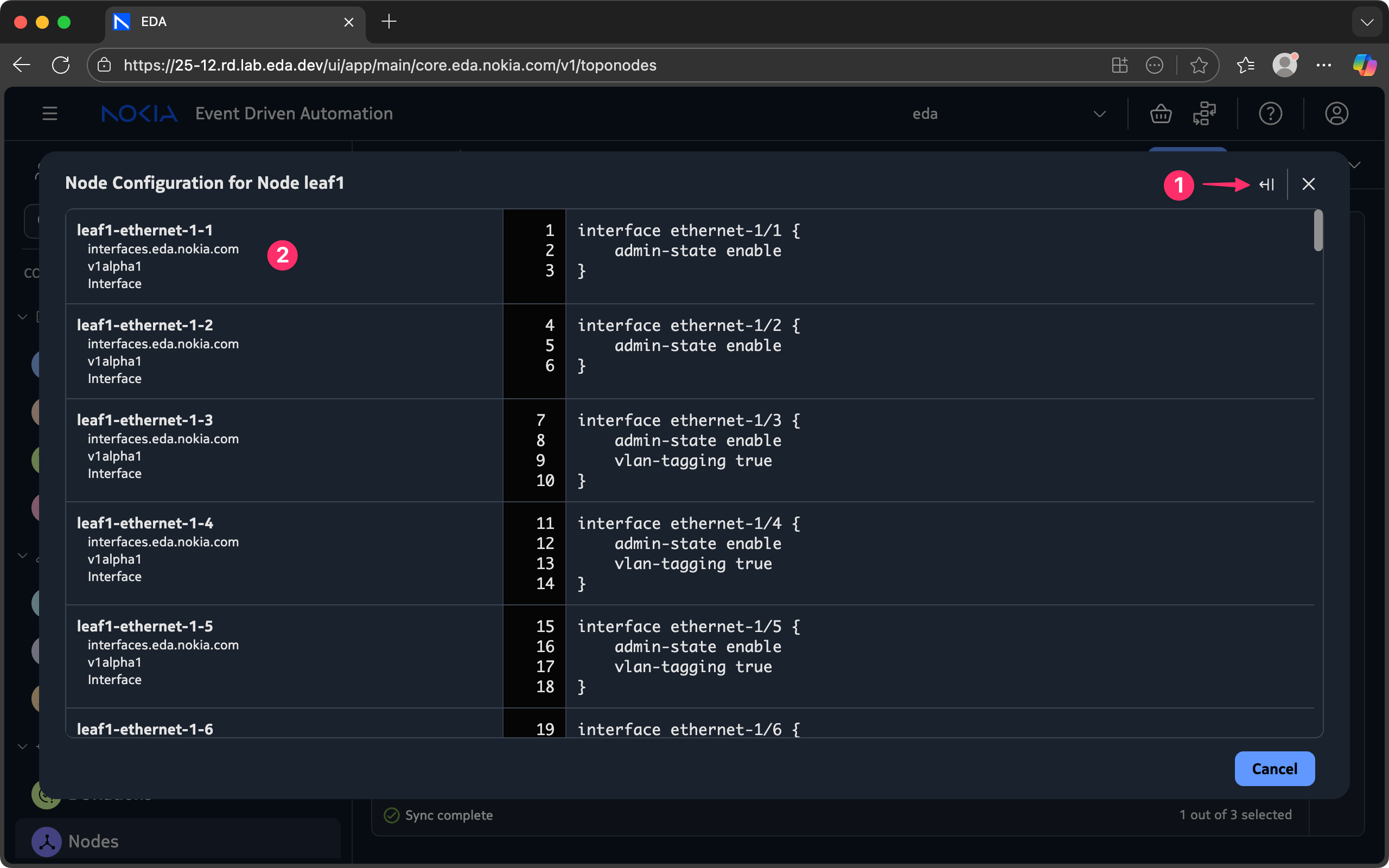Open a new browser tab
This screenshot has height=868, width=1389.
[388, 22]
